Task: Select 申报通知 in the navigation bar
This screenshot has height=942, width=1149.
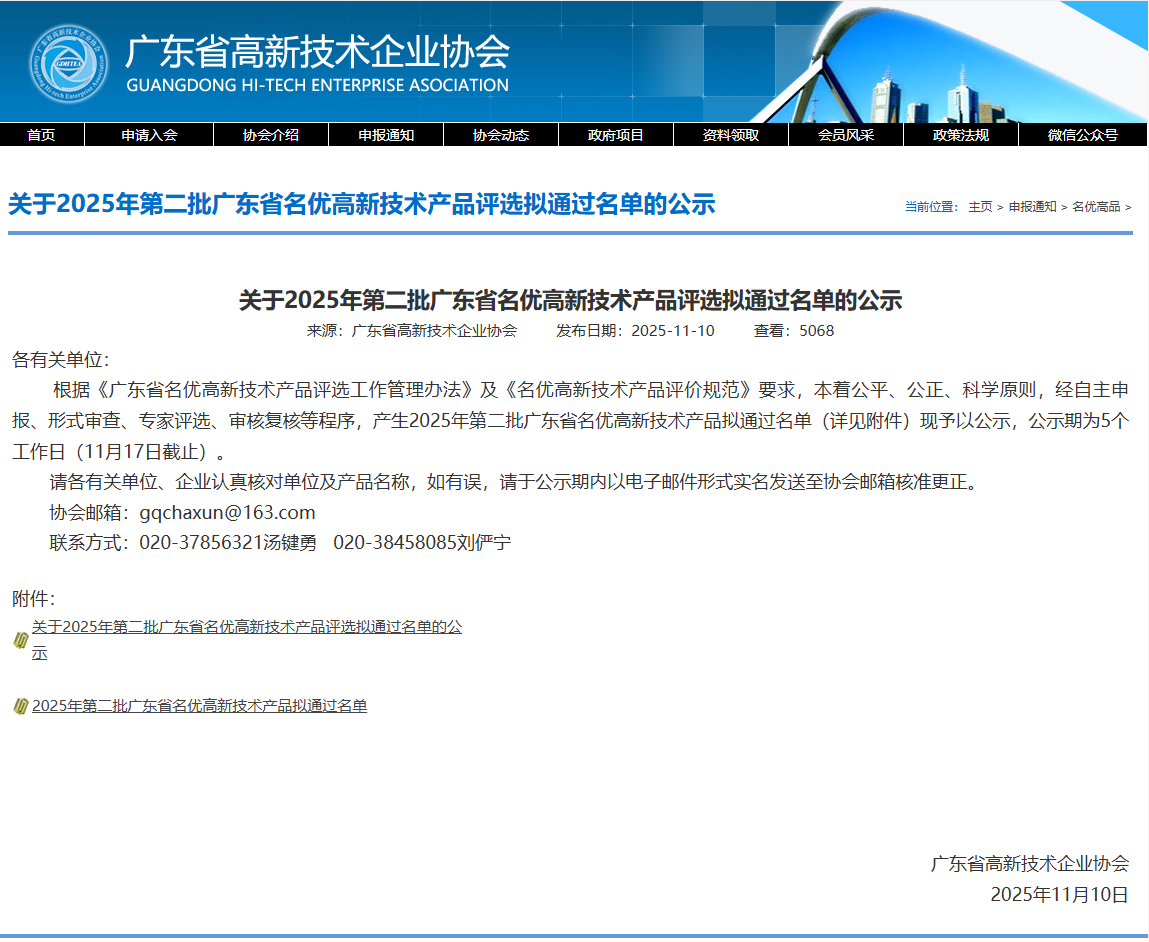Action: click(x=386, y=135)
